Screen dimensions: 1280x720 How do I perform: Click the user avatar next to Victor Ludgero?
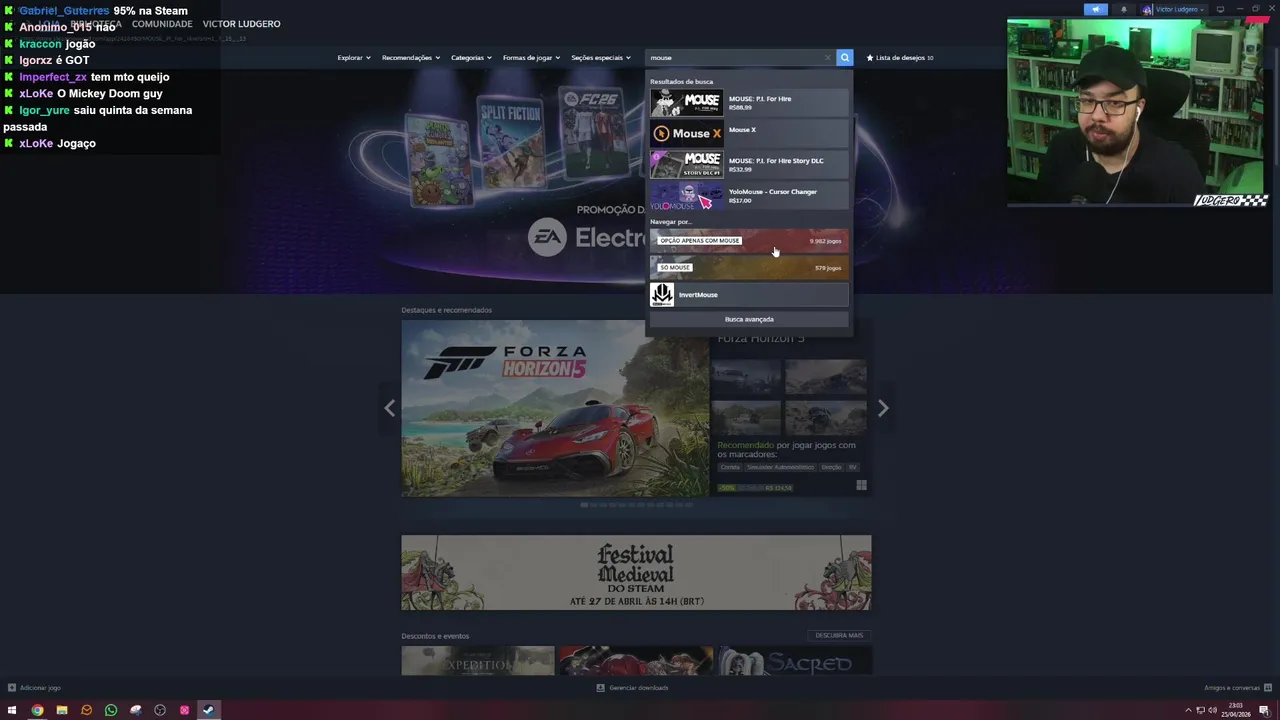(1148, 9)
